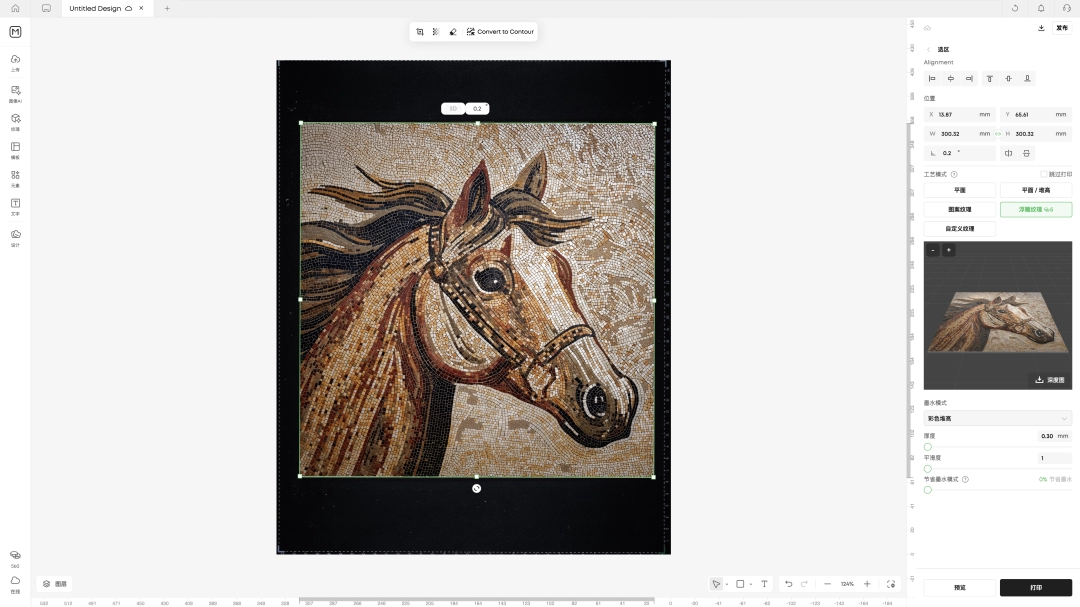Open the help icon beside 节省墨水模式
The height and width of the screenshot is (607, 1080).
coord(965,480)
